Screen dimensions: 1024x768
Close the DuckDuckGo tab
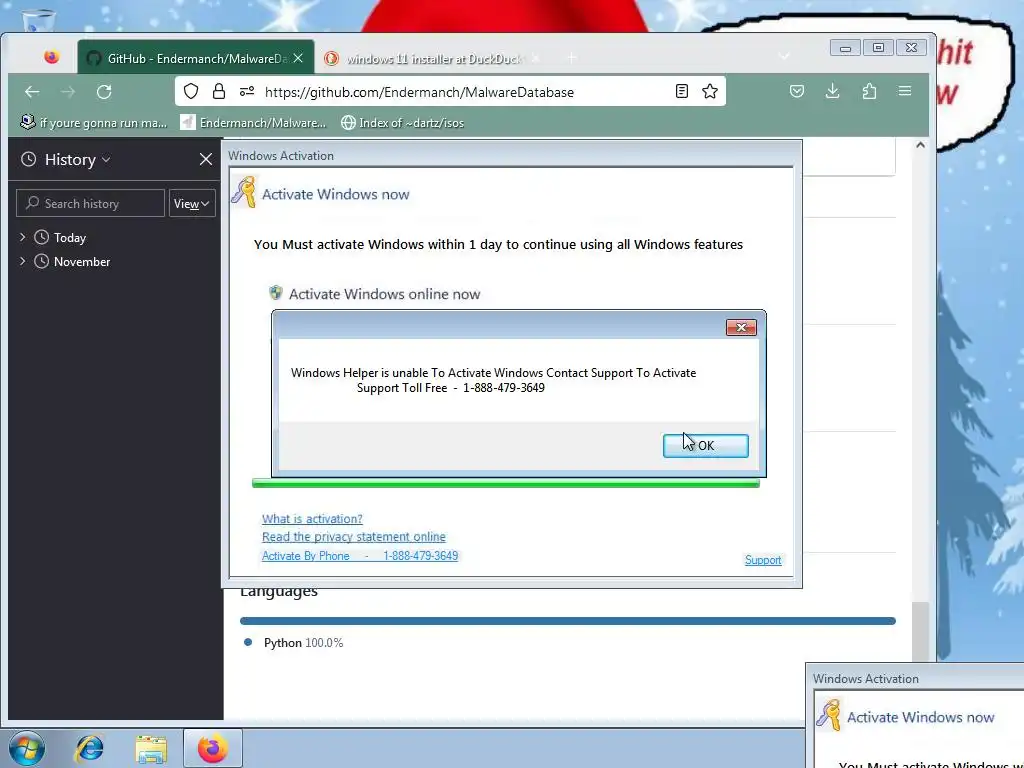pyautogui.click(x=536, y=58)
